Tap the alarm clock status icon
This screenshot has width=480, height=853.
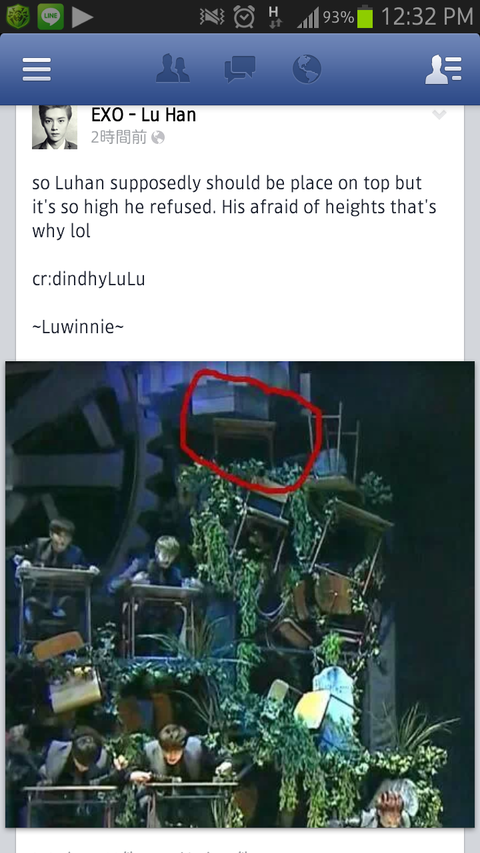click(x=244, y=17)
